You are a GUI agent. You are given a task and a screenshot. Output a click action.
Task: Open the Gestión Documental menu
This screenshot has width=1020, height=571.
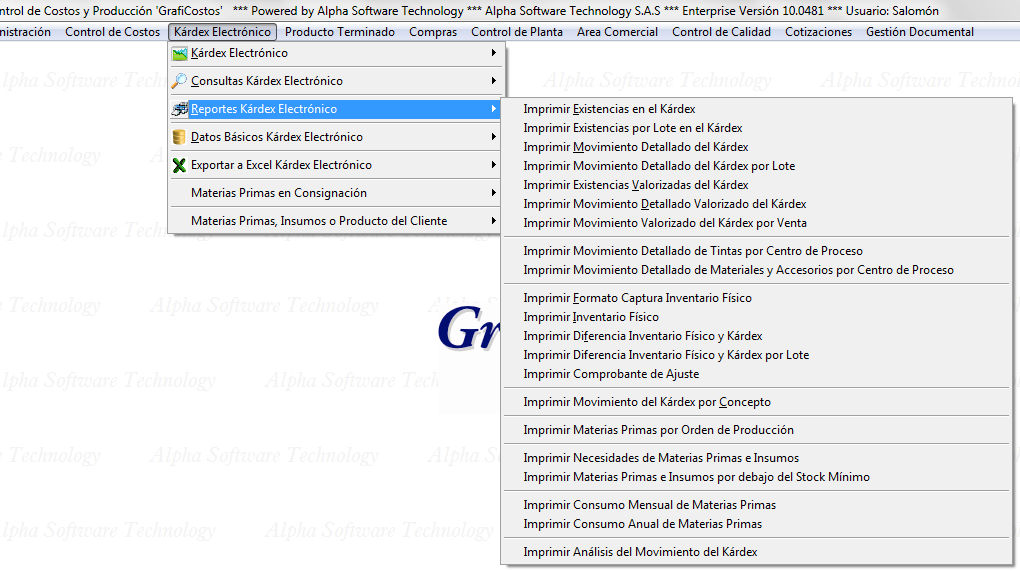click(919, 32)
